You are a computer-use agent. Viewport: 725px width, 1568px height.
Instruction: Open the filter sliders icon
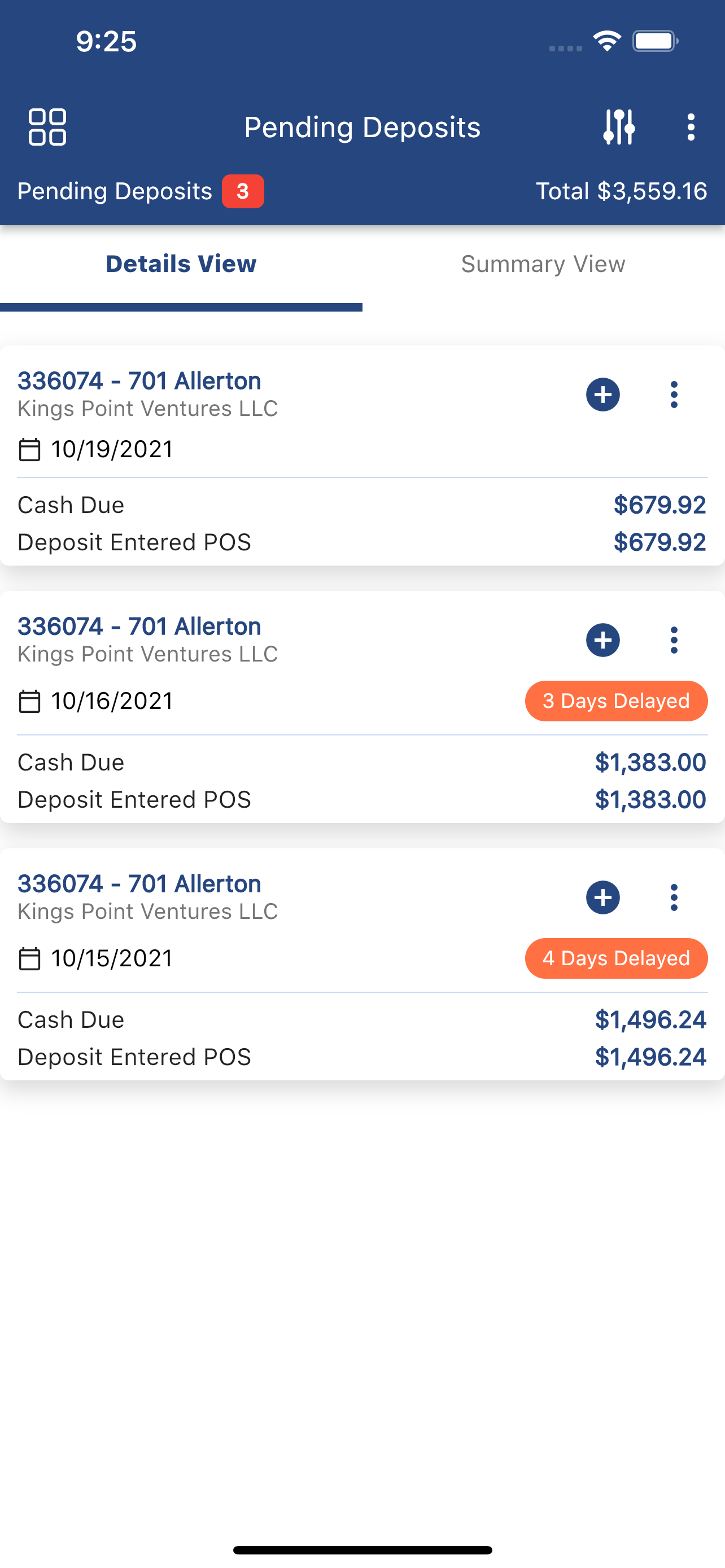[x=619, y=127]
